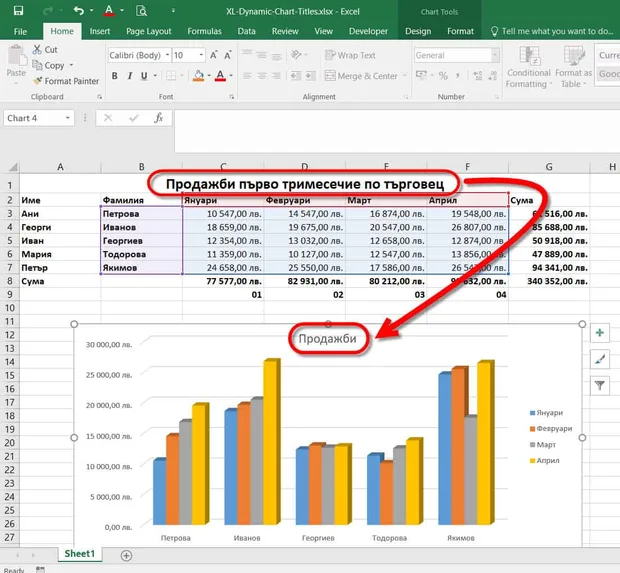
Task: Click the Copy button in Clipboard group
Action: click(x=49, y=65)
